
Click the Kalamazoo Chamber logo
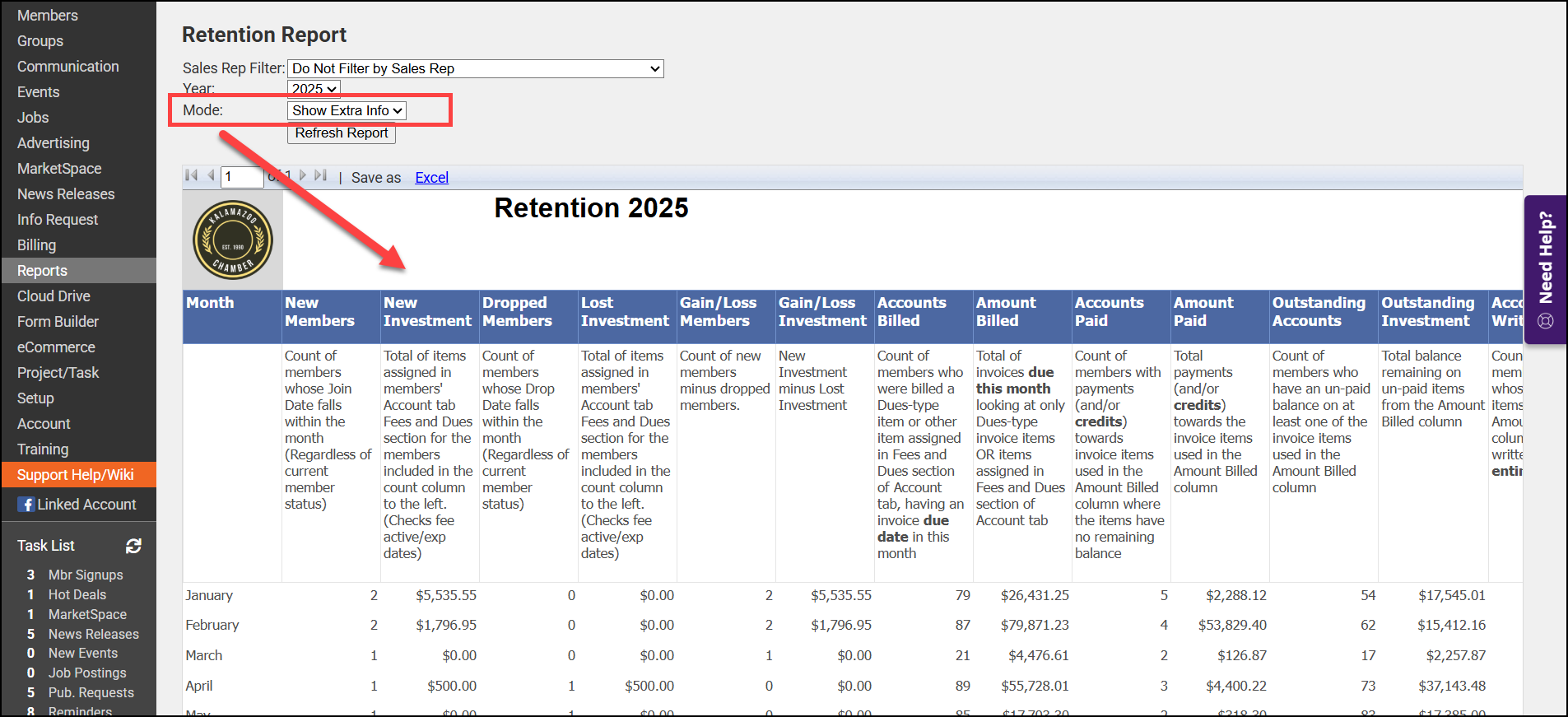(233, 240)
